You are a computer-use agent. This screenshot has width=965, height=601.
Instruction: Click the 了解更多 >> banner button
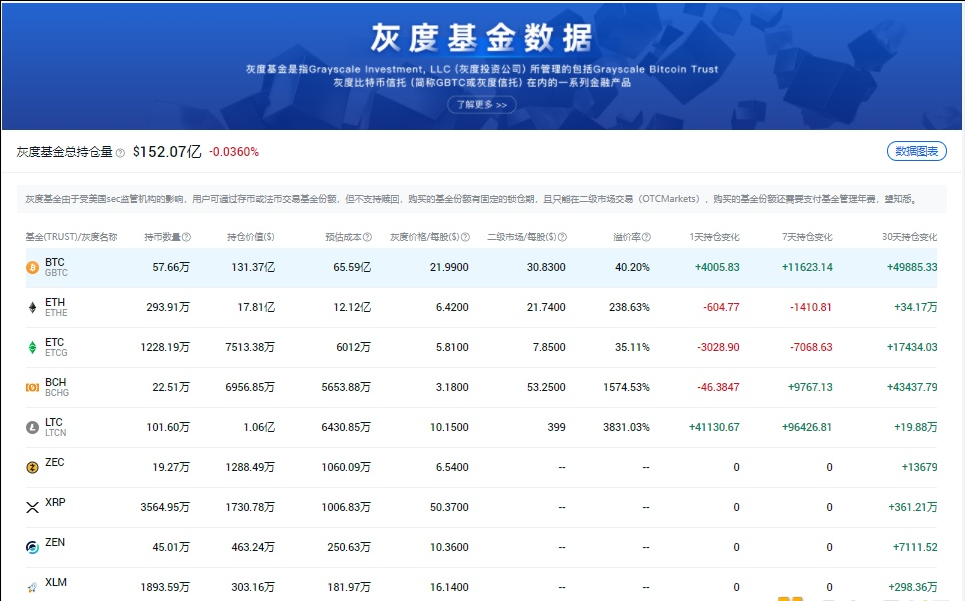pyautogui.click(x=482, y=105)
